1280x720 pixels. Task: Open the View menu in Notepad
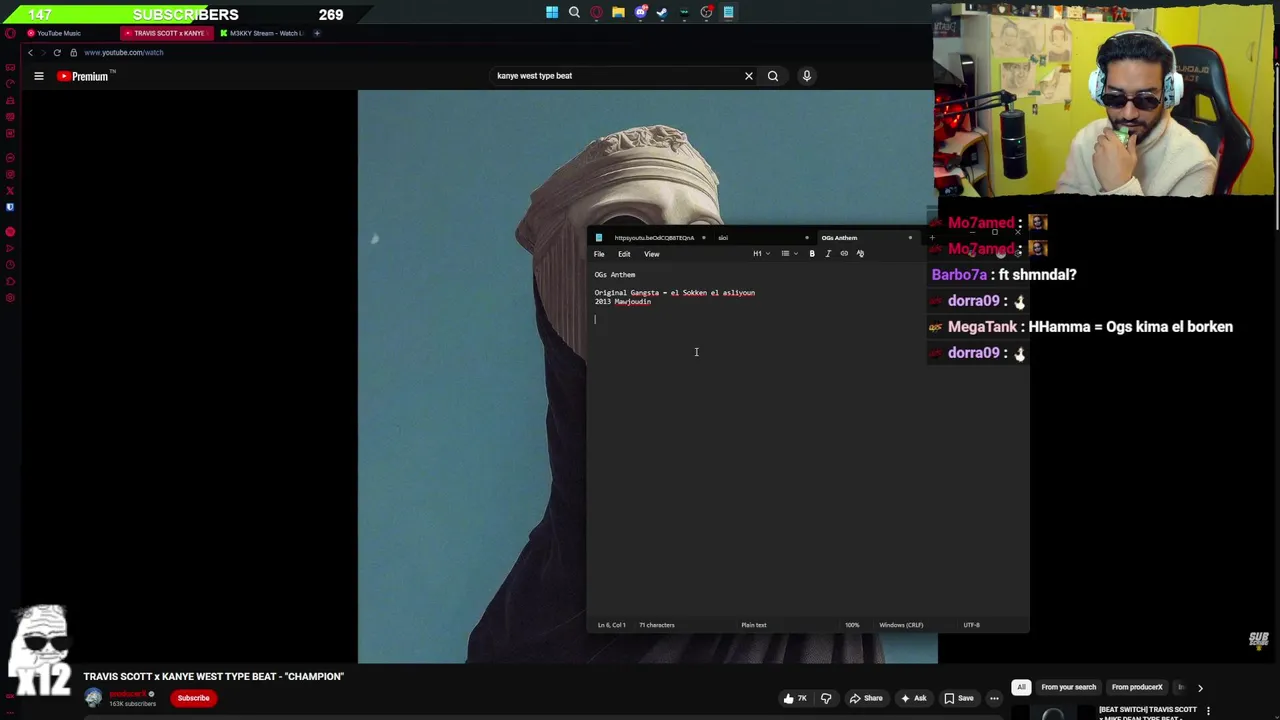coord(651,254)
